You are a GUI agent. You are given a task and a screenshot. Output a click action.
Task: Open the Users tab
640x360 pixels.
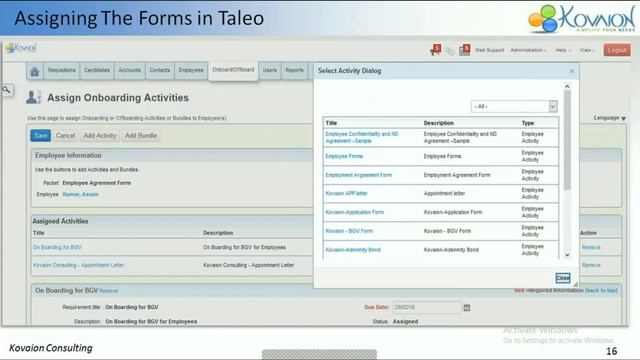[270, 71]
